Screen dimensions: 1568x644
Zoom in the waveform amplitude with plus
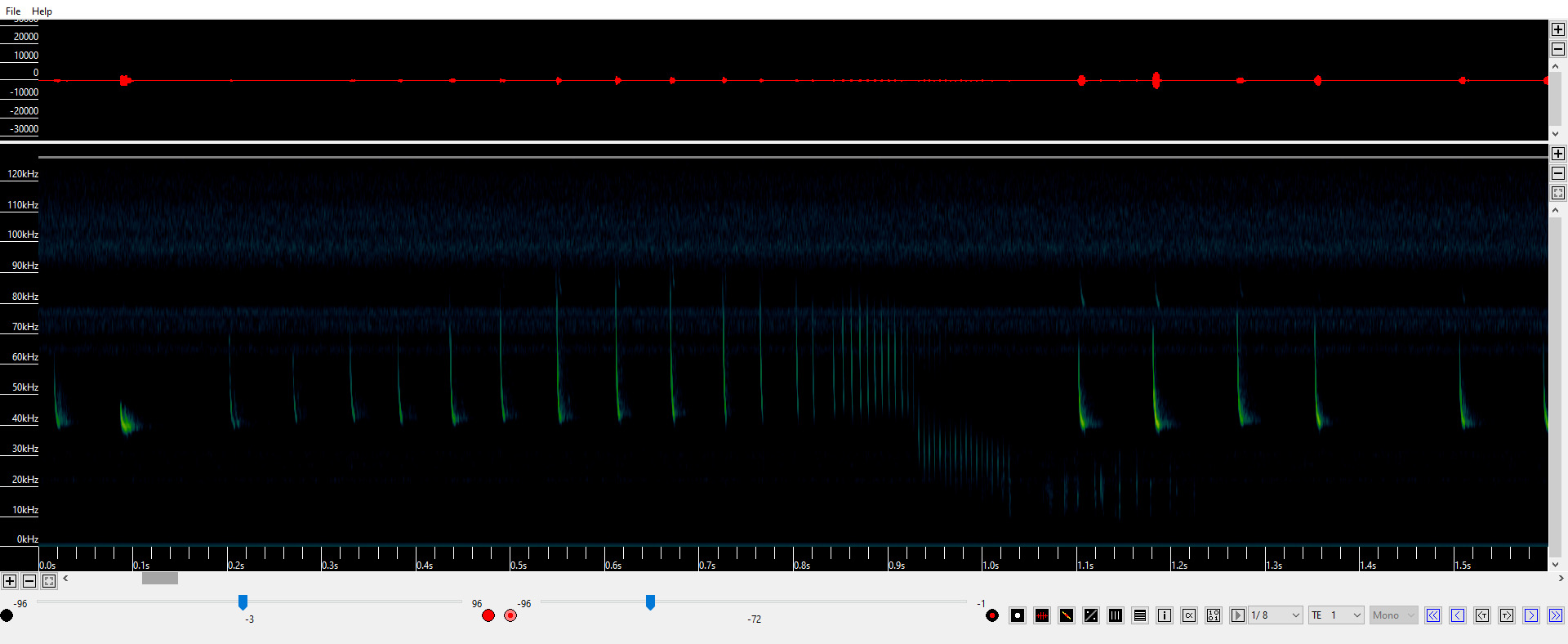pyautogui.click(x=1557, y=29)
